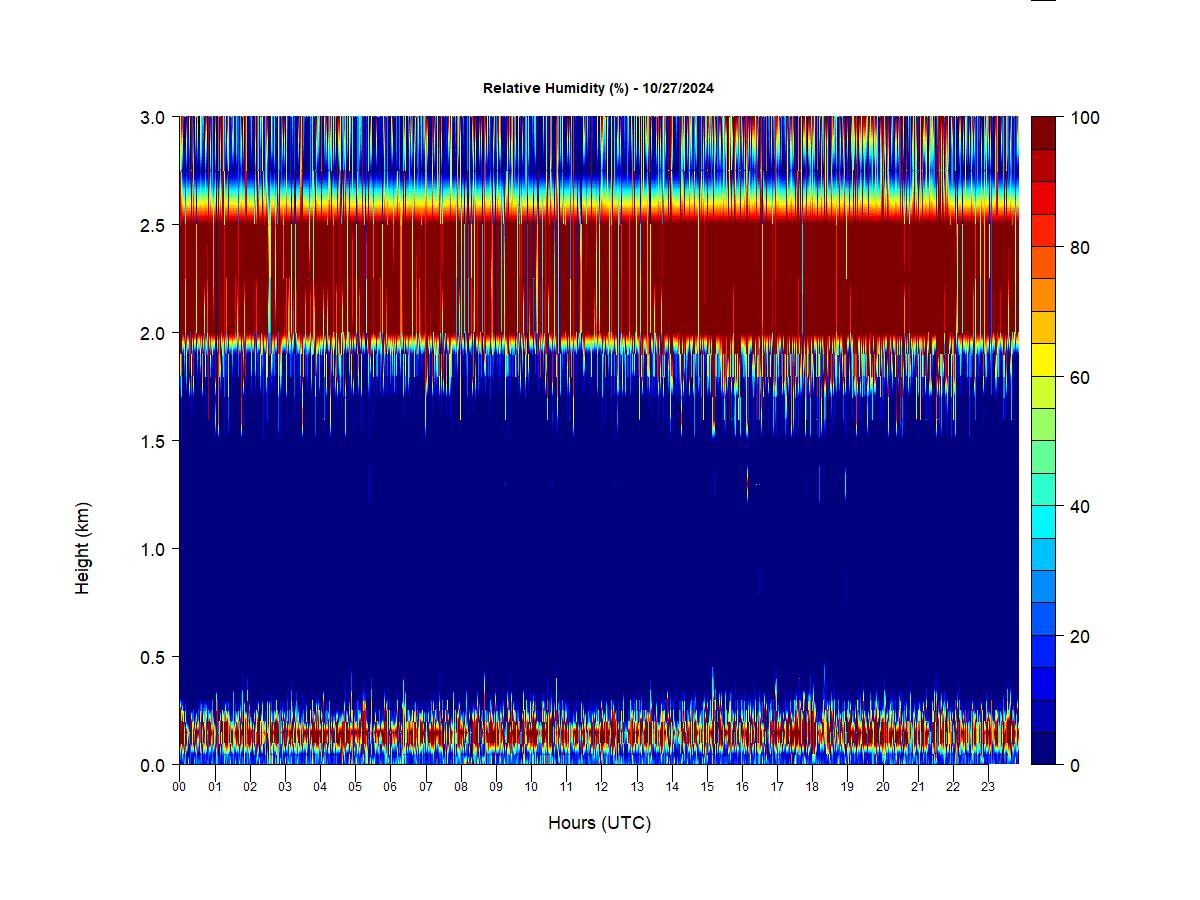Click hour 06 tick label on x-axis
The image size is (1200, 900).
pyautogui.click(x=390, y=787)
